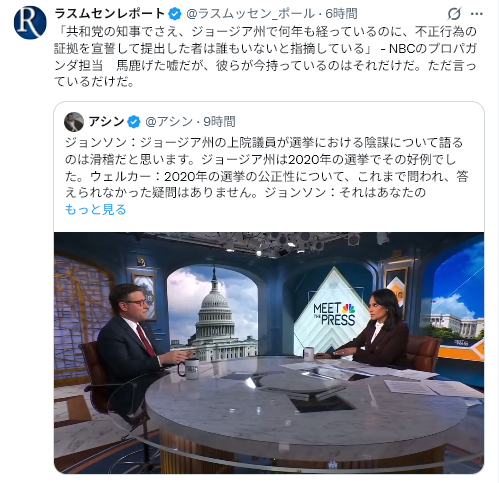499x483 pixels.
Task: Click the verified badge beside アシン
Action: tap(134, 122)
